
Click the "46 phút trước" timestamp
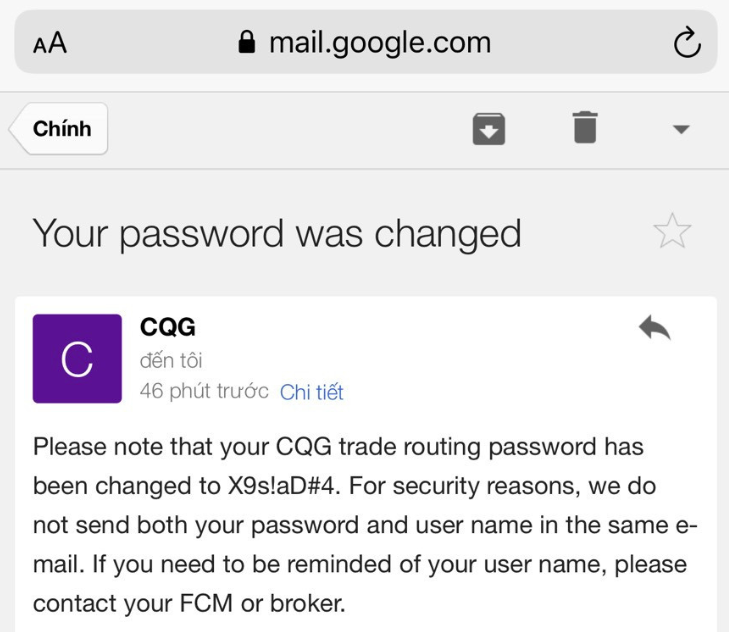click(204, 391)
